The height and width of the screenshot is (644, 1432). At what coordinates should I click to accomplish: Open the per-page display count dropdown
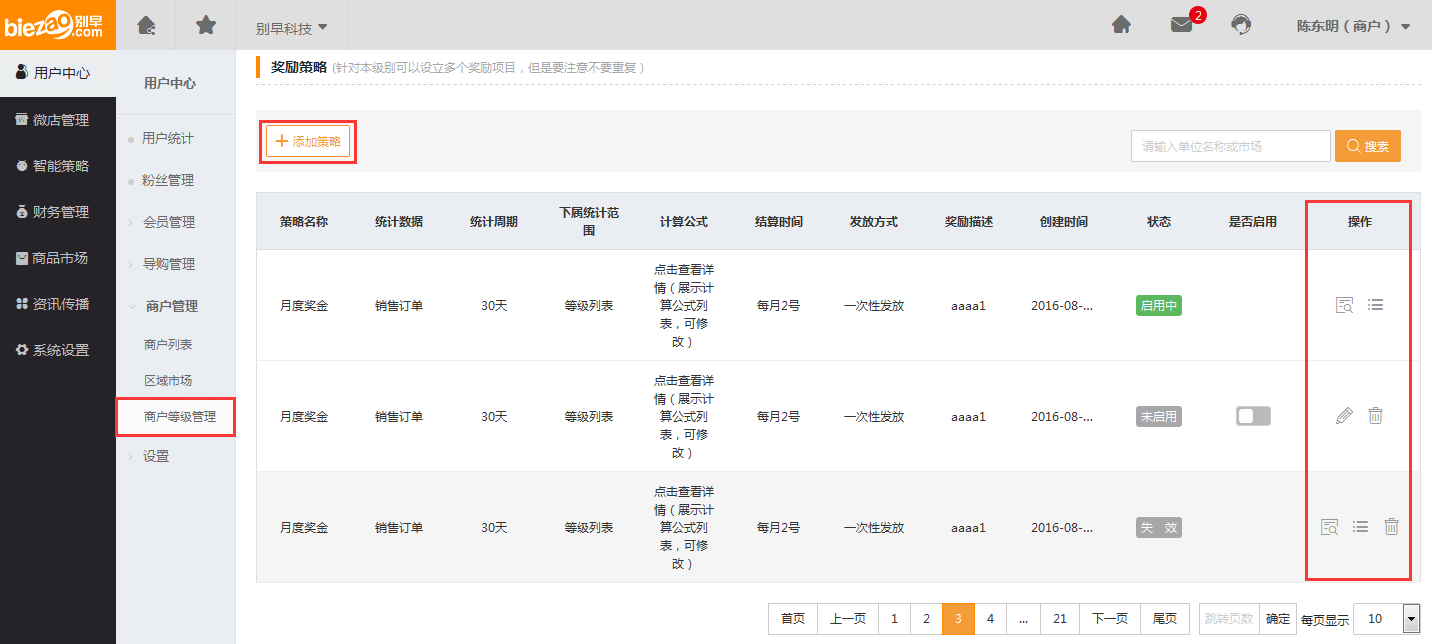pyautogui.click(x=1385, y=619)
